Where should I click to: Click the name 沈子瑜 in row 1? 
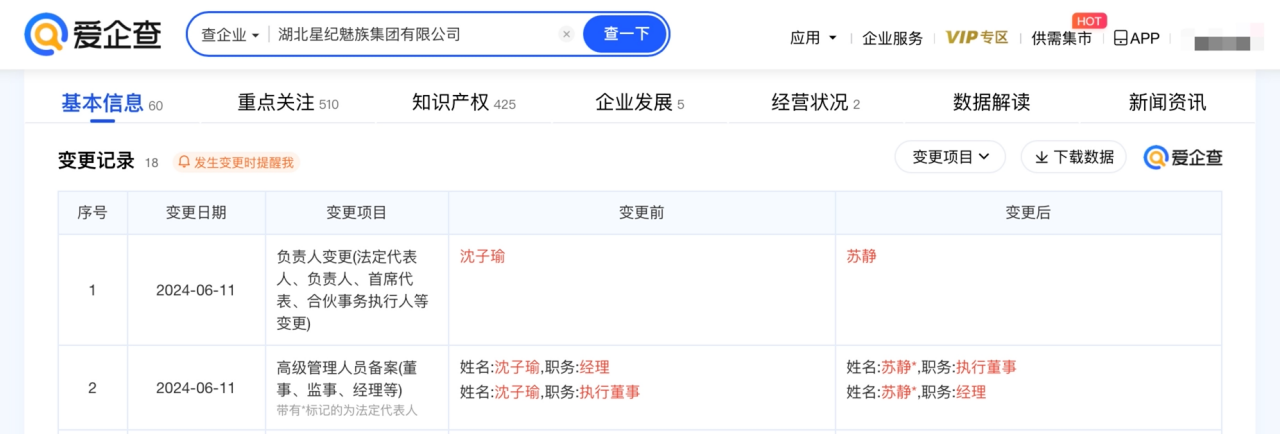click(x=482, y=256)
